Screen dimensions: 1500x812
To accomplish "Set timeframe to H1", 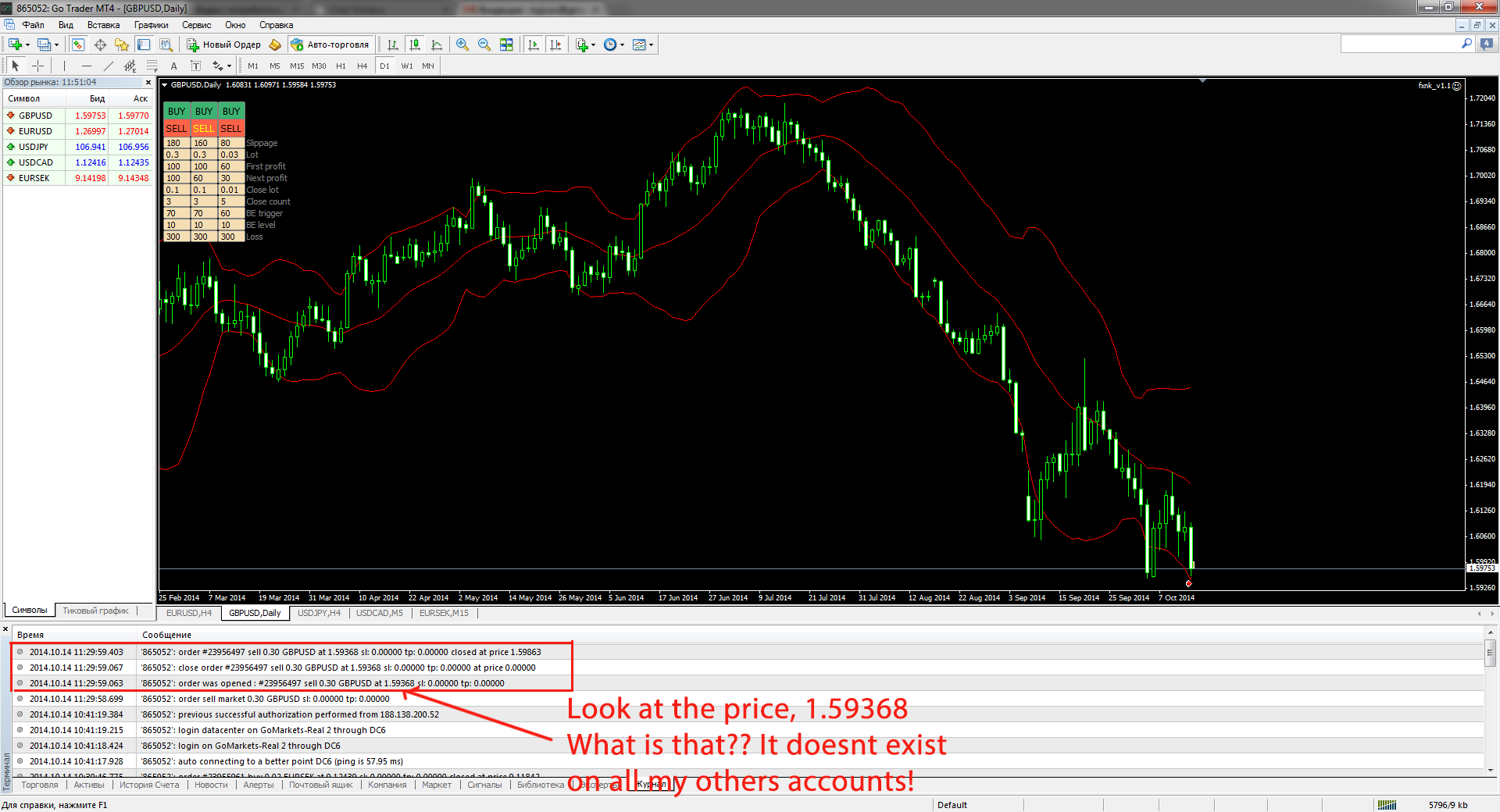I will [341, 66].
